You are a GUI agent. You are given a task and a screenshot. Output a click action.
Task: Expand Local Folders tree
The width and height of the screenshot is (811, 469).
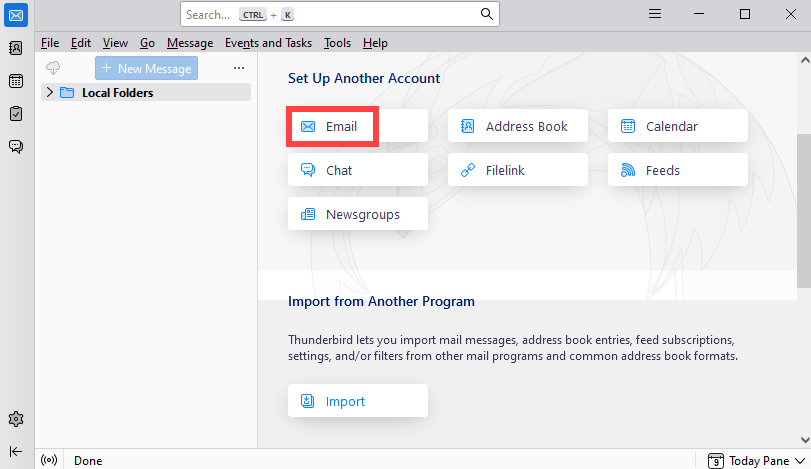tap(50, 92)
